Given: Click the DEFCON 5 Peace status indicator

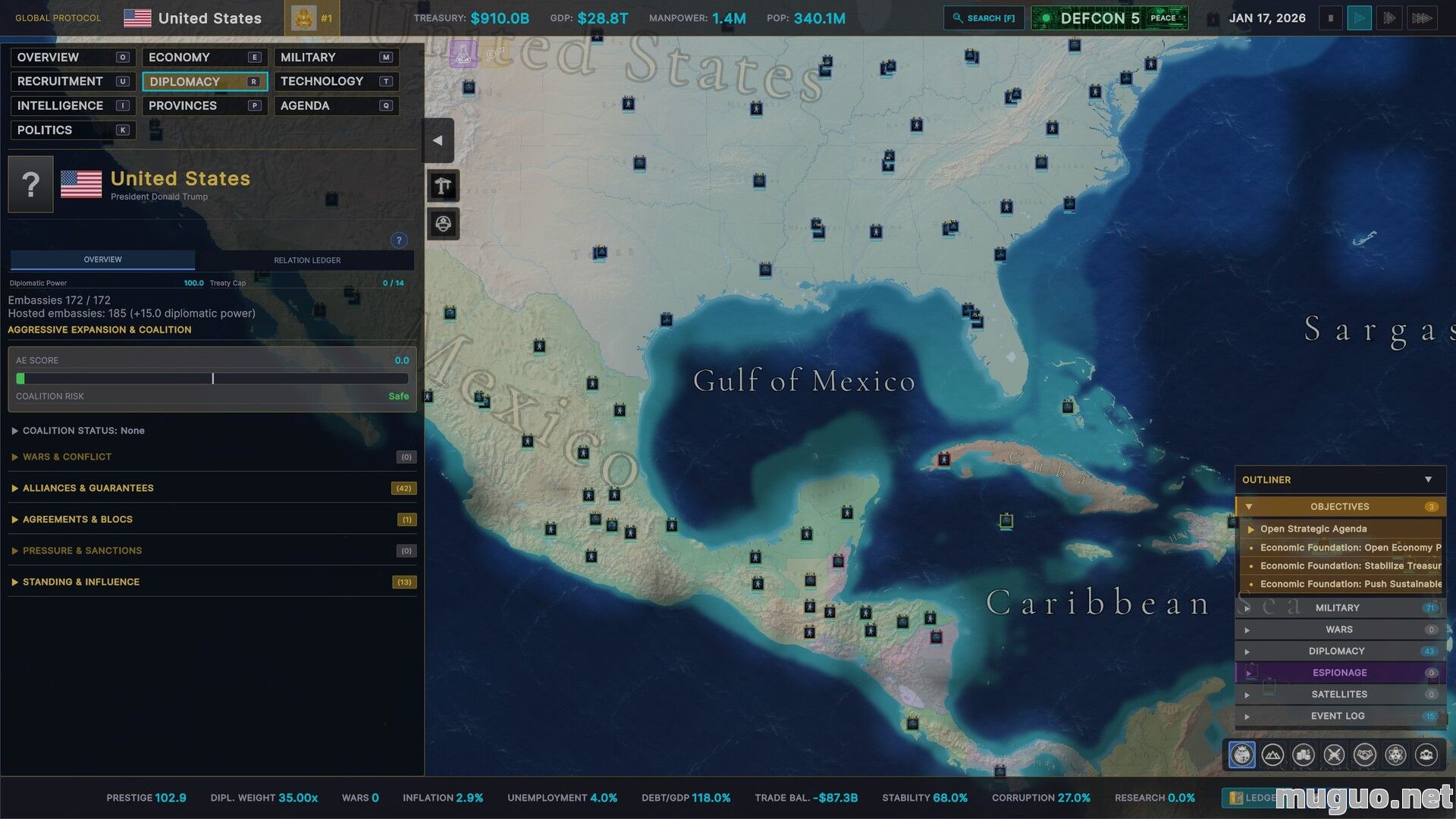Looking at the screenshot, I should [1110, 18].
